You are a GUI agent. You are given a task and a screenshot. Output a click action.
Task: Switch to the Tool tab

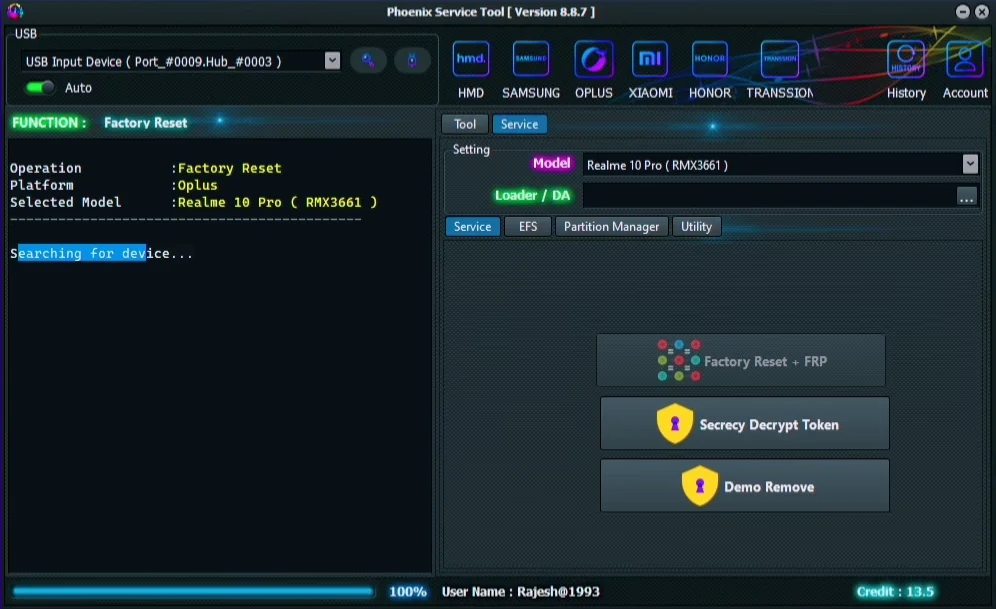pyautogui.click(x=464, y=123)
